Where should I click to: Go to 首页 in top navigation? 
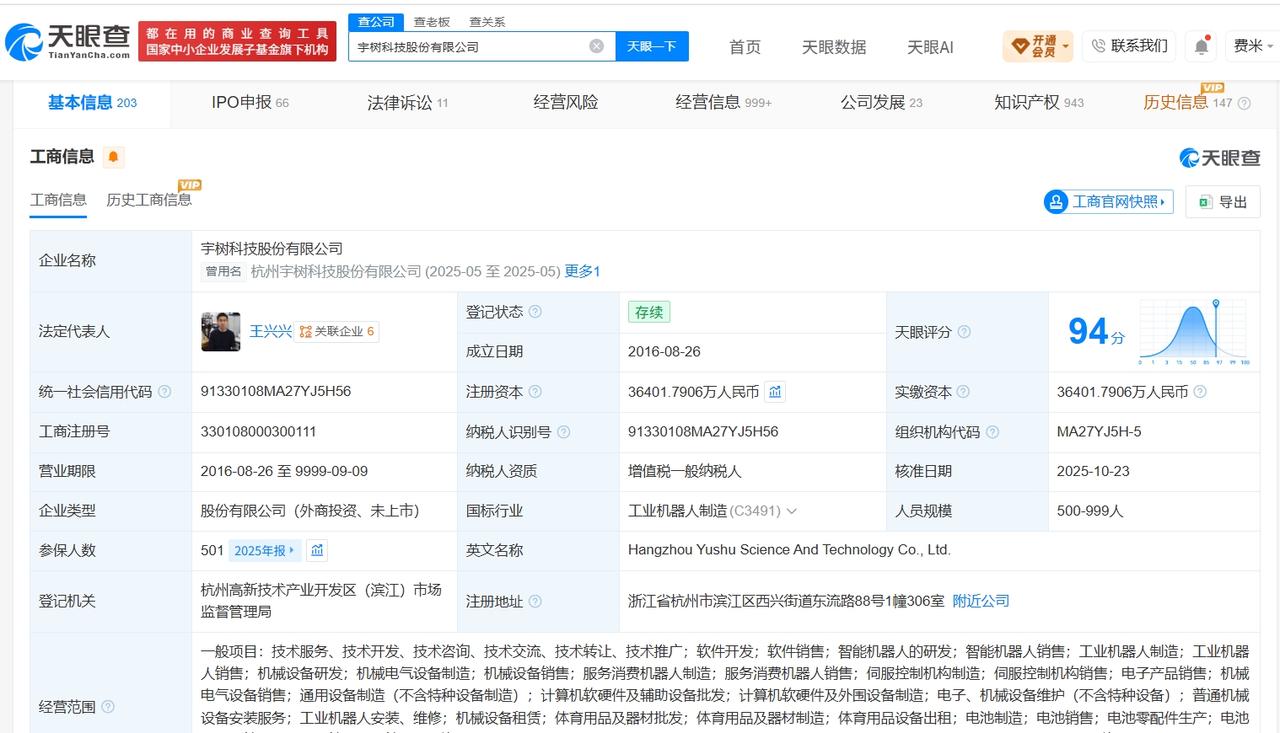click(x=745, y=47)
